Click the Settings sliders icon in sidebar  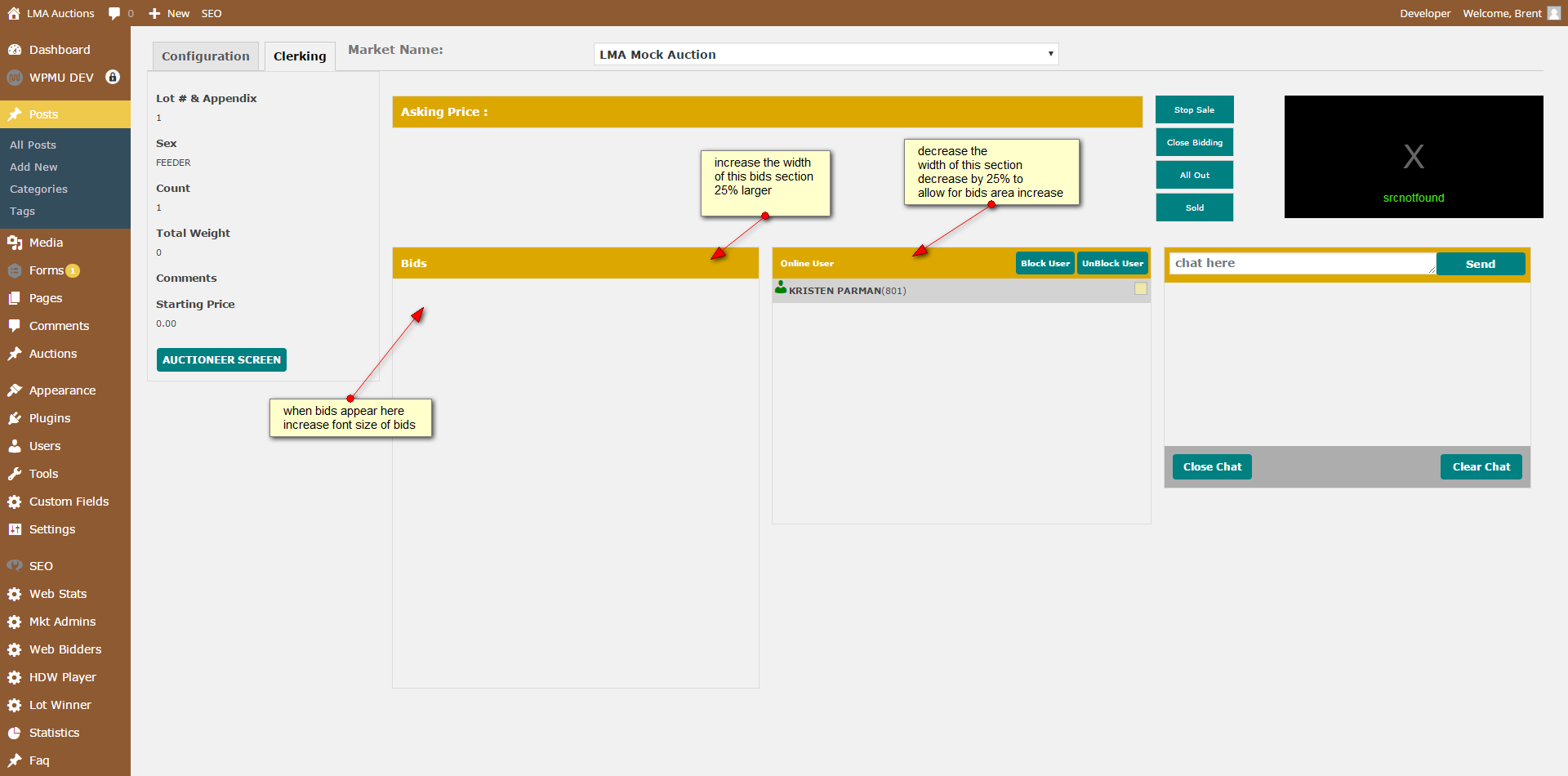point(15,529)
